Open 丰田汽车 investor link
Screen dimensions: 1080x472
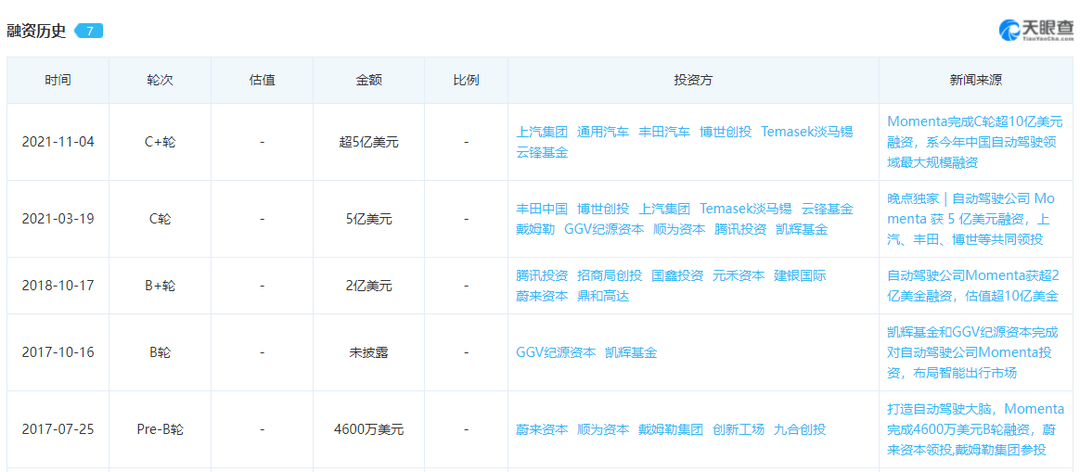click(x=664, y=131)
